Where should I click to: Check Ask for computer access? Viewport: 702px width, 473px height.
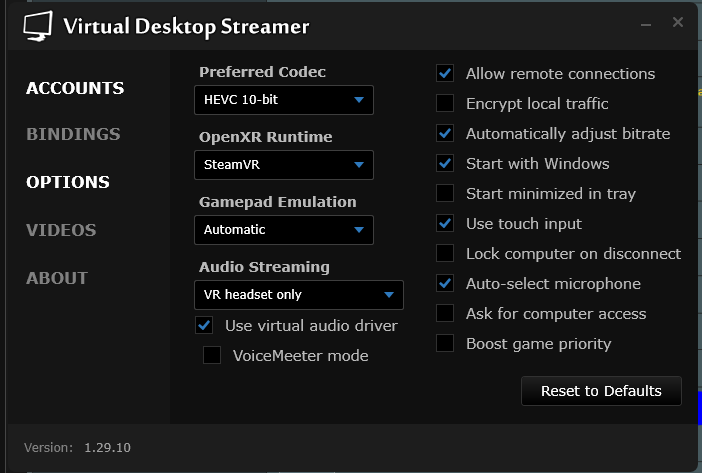[445, 313]
